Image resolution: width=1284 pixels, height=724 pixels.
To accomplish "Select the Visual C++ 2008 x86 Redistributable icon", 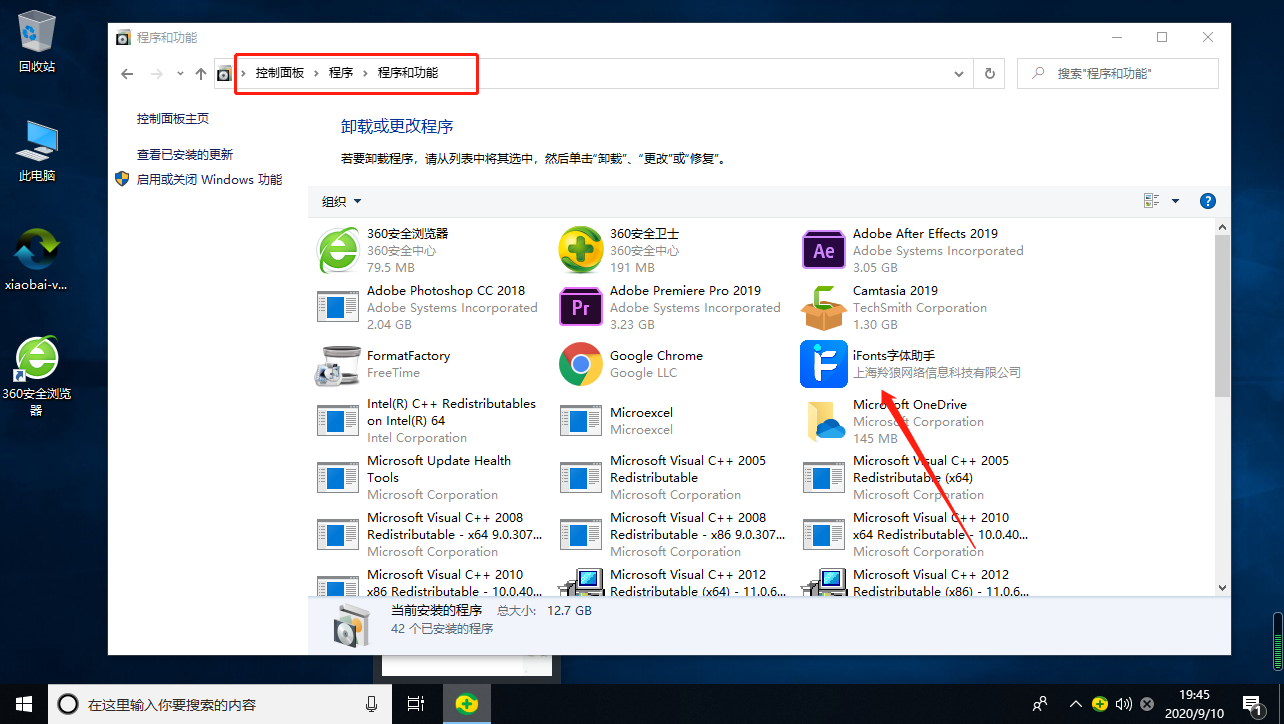I will 580,535.
